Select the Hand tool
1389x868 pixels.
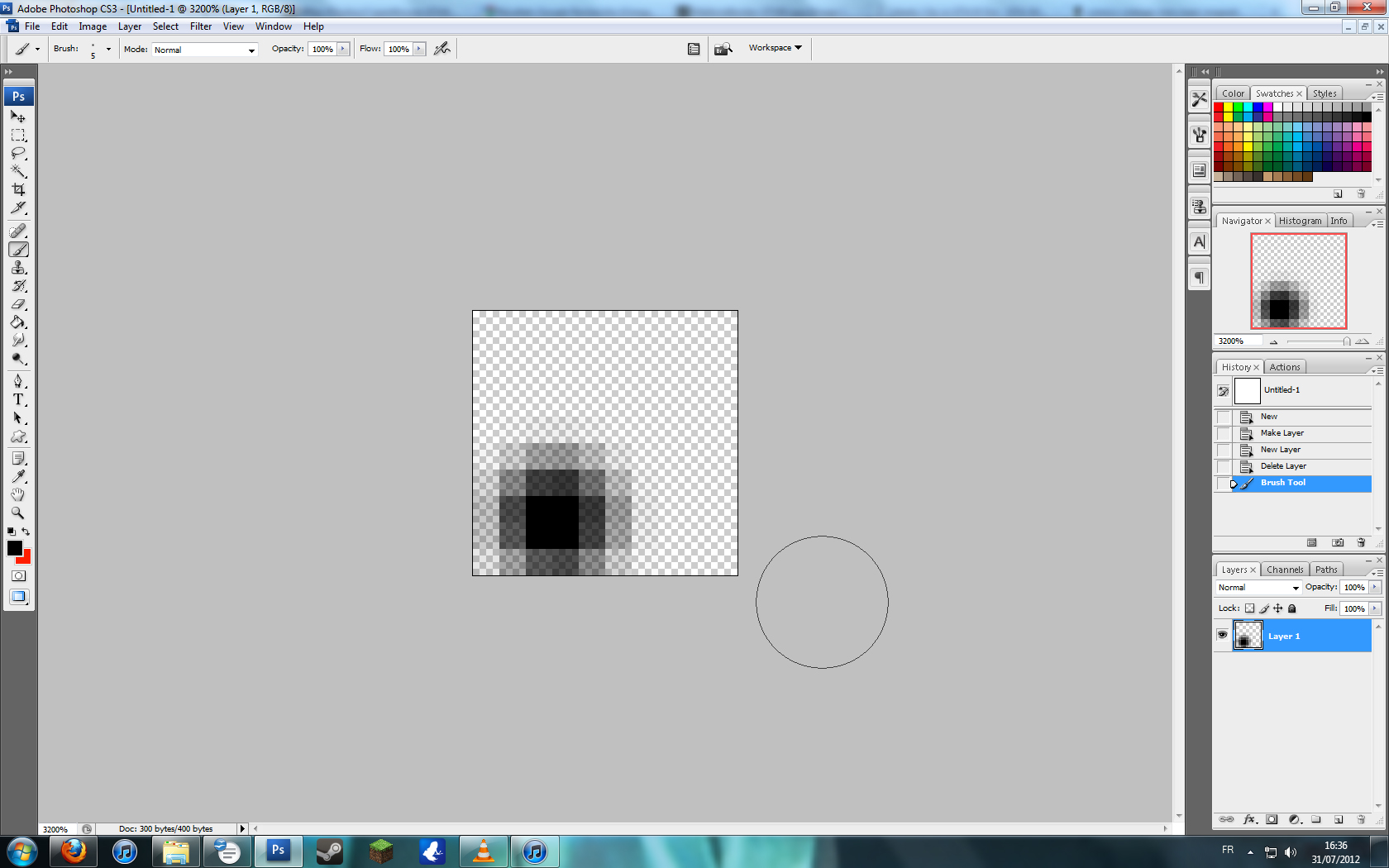(x=18, y=494)
